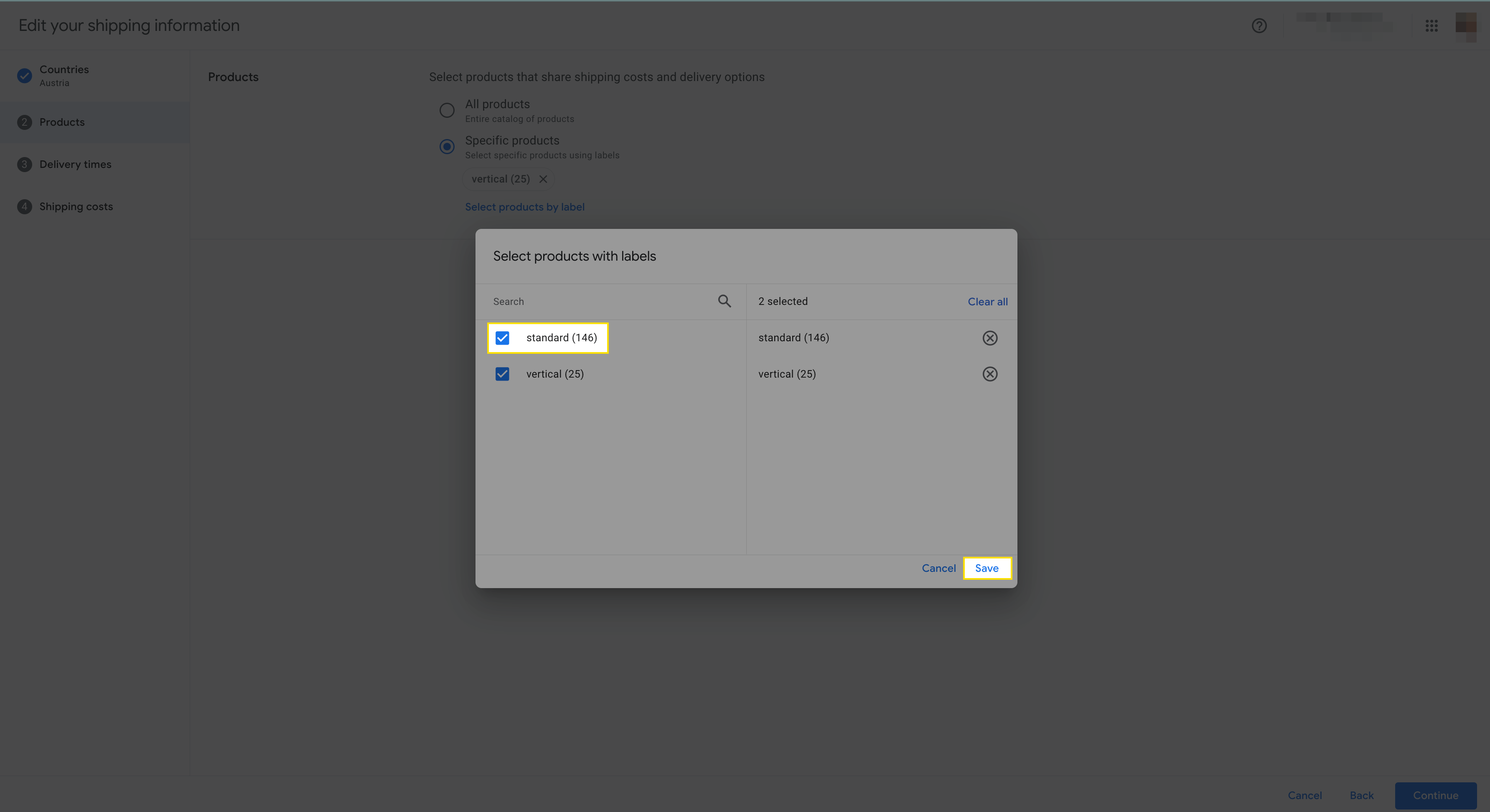This screenshot has height=812, width=1490.
Task: Click the Continue button
Action: pos(1436,795)
